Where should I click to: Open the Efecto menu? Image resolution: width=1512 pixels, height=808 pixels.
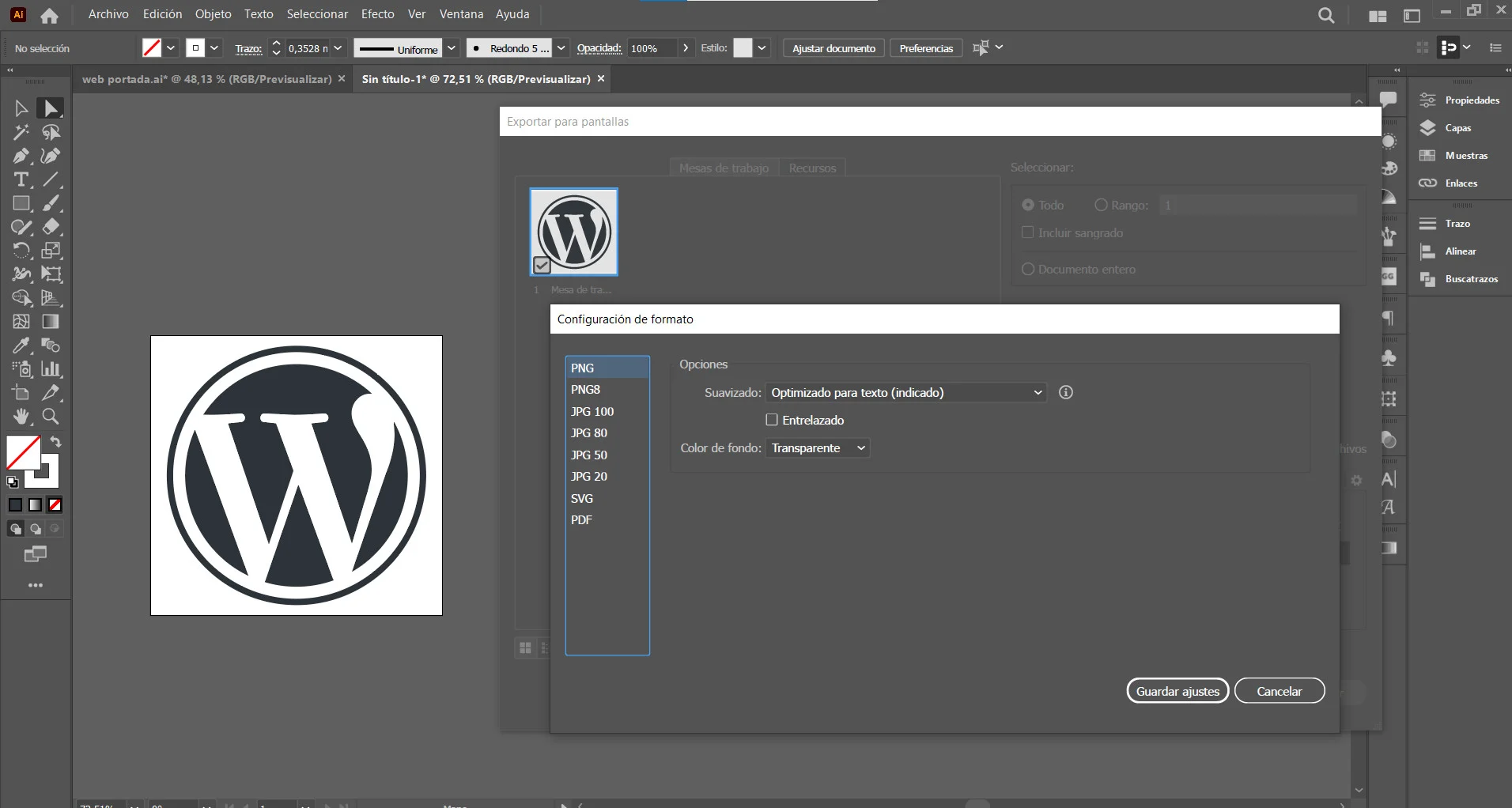coord(378,14)
